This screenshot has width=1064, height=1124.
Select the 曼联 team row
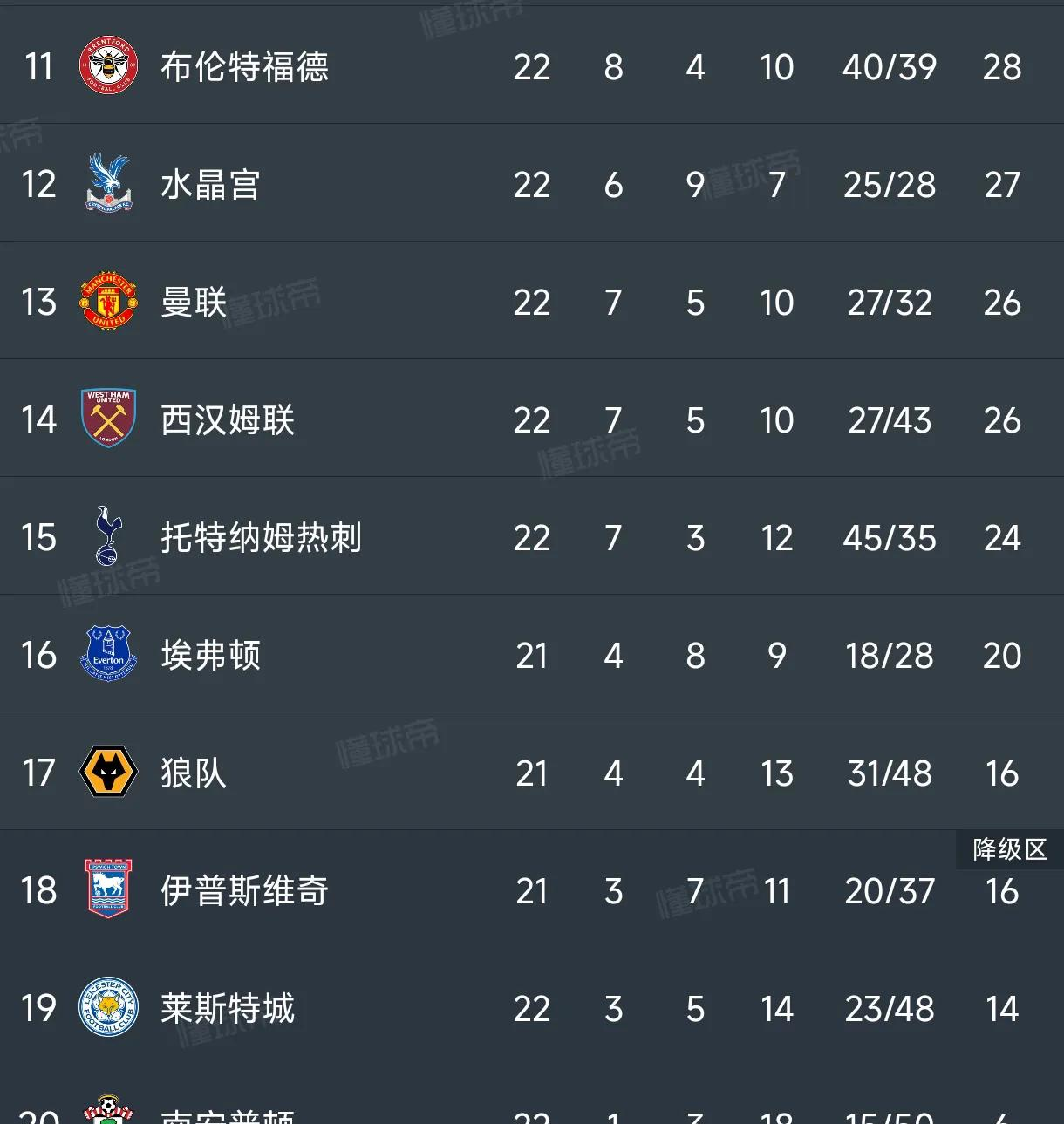[194, 302]
